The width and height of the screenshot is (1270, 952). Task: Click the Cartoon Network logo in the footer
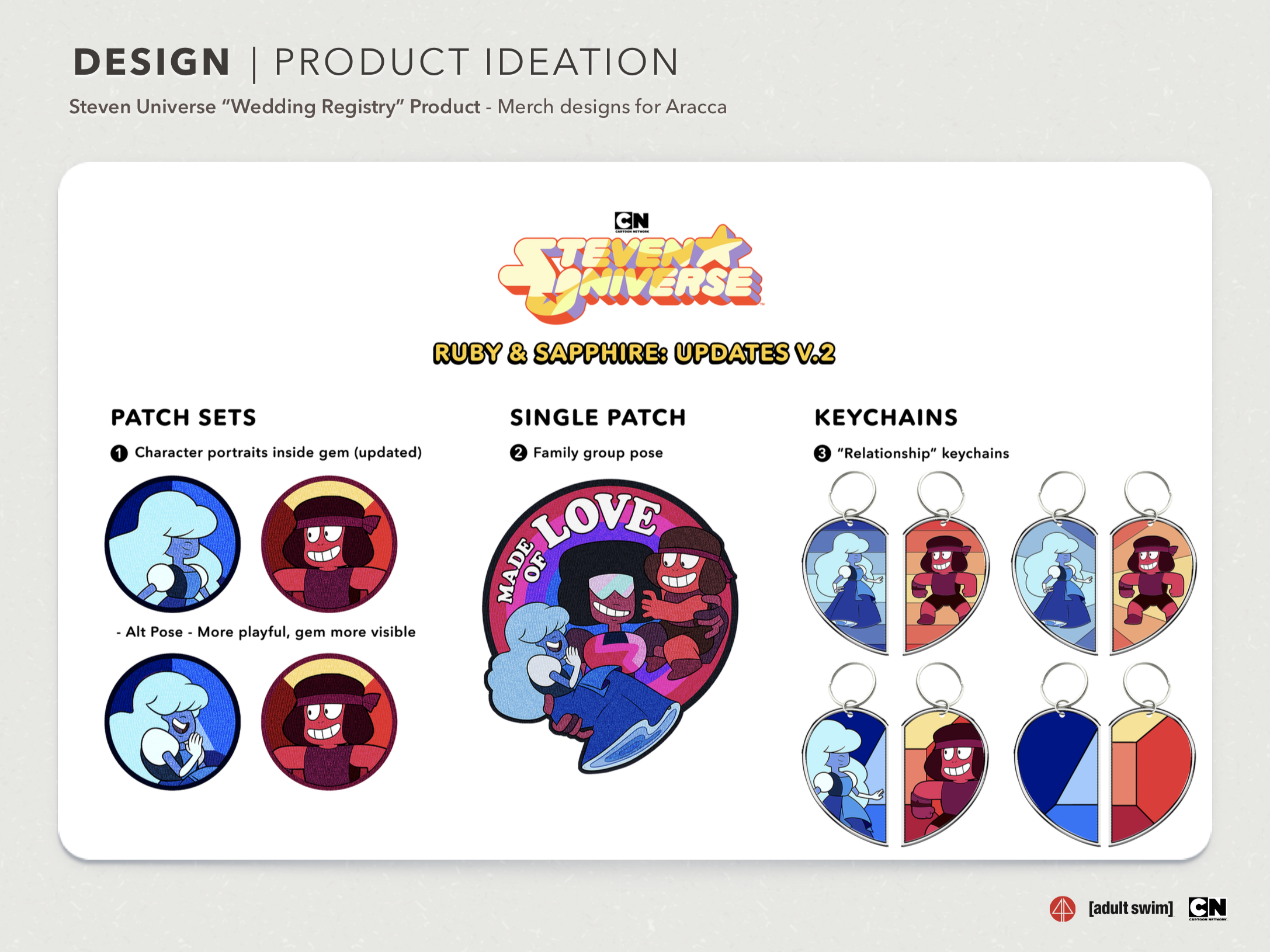coord(1207,909)
